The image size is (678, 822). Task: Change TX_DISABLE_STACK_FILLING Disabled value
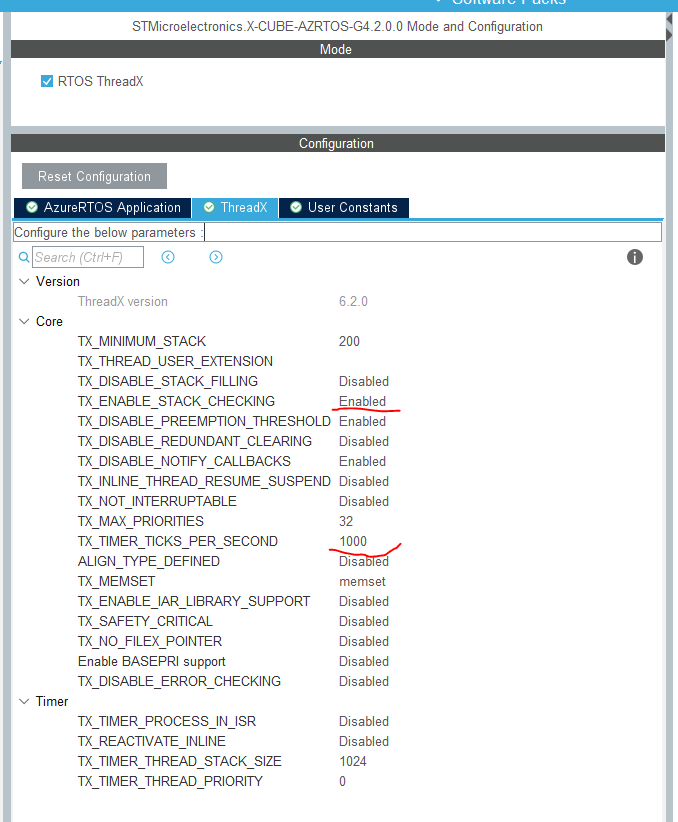tap(364, 382)
